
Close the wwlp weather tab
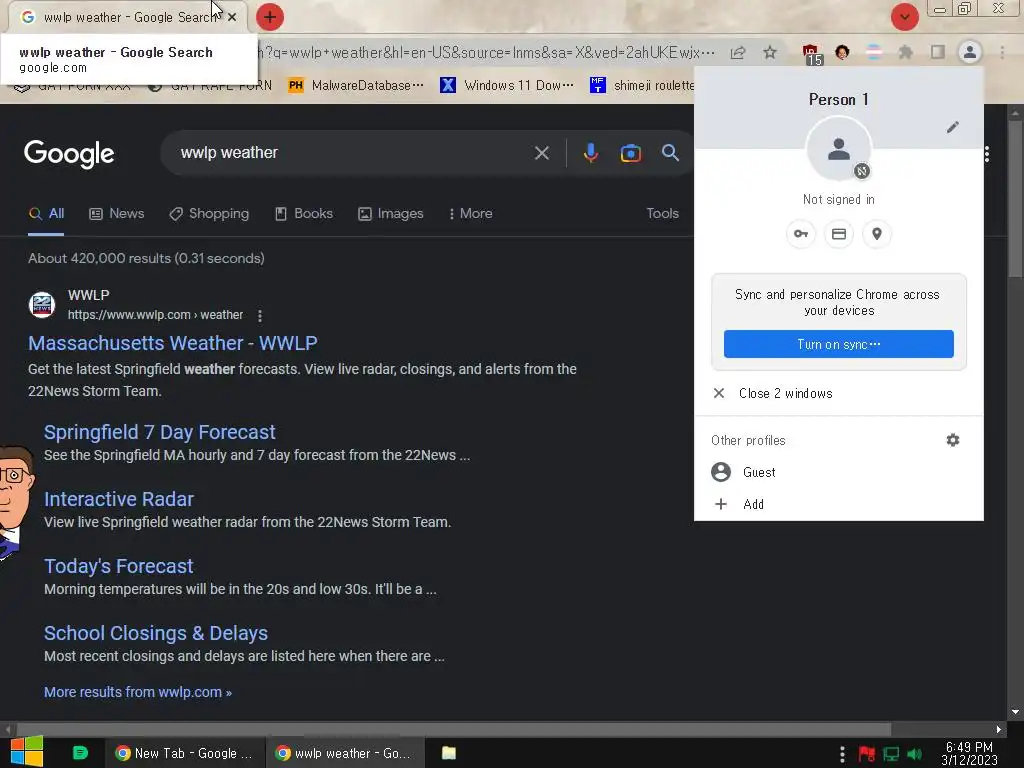(232, 17)
